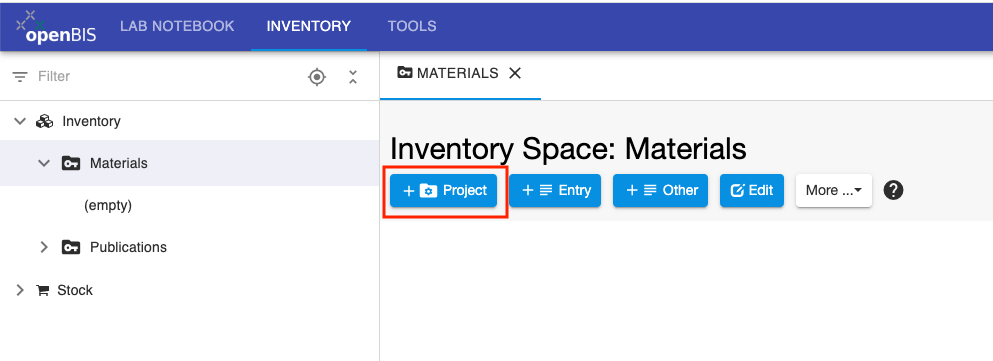Click the MATERIALS tab folder icon
This screenshot has width=993, height=361.
point(405,73)
